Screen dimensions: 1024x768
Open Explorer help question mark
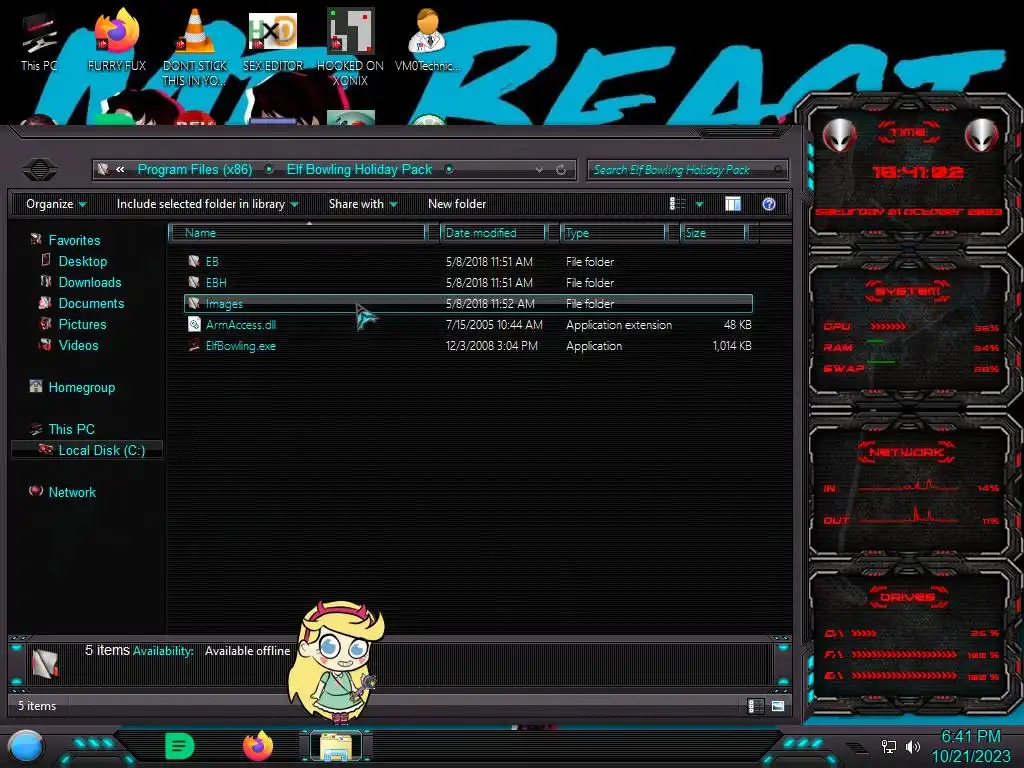click(x=769, y=204)
